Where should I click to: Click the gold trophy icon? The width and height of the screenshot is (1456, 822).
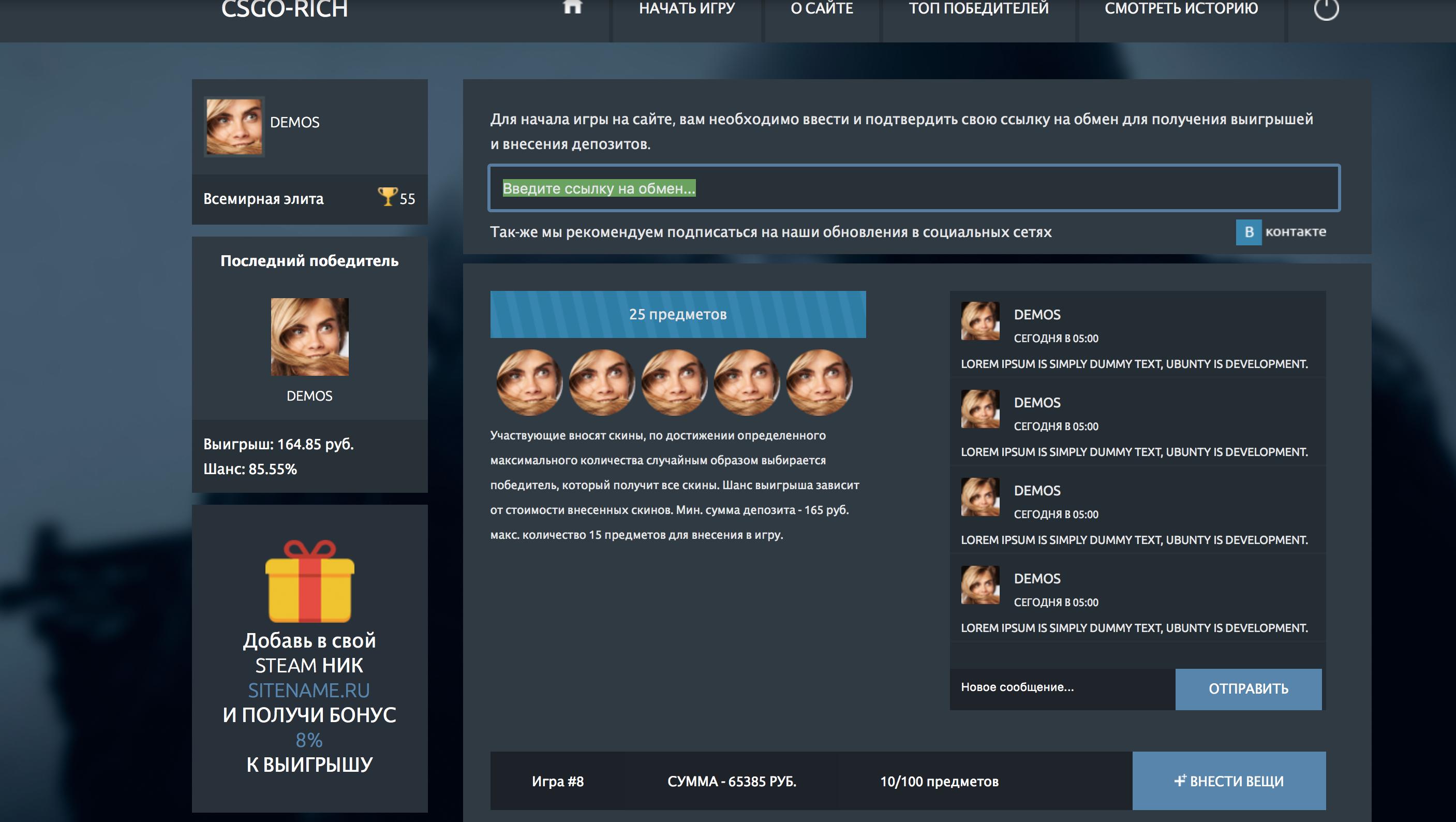[387, 197]
